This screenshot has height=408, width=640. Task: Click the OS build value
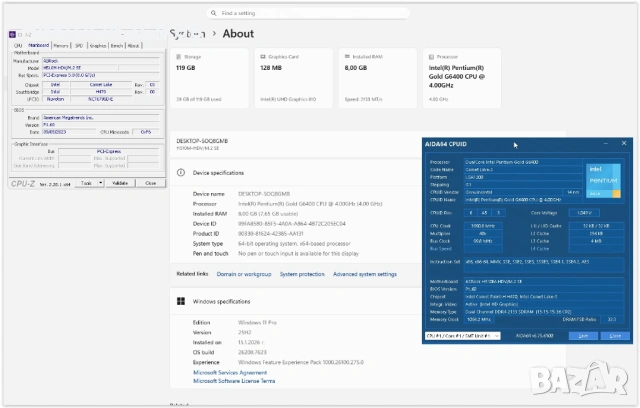[252, 352]
